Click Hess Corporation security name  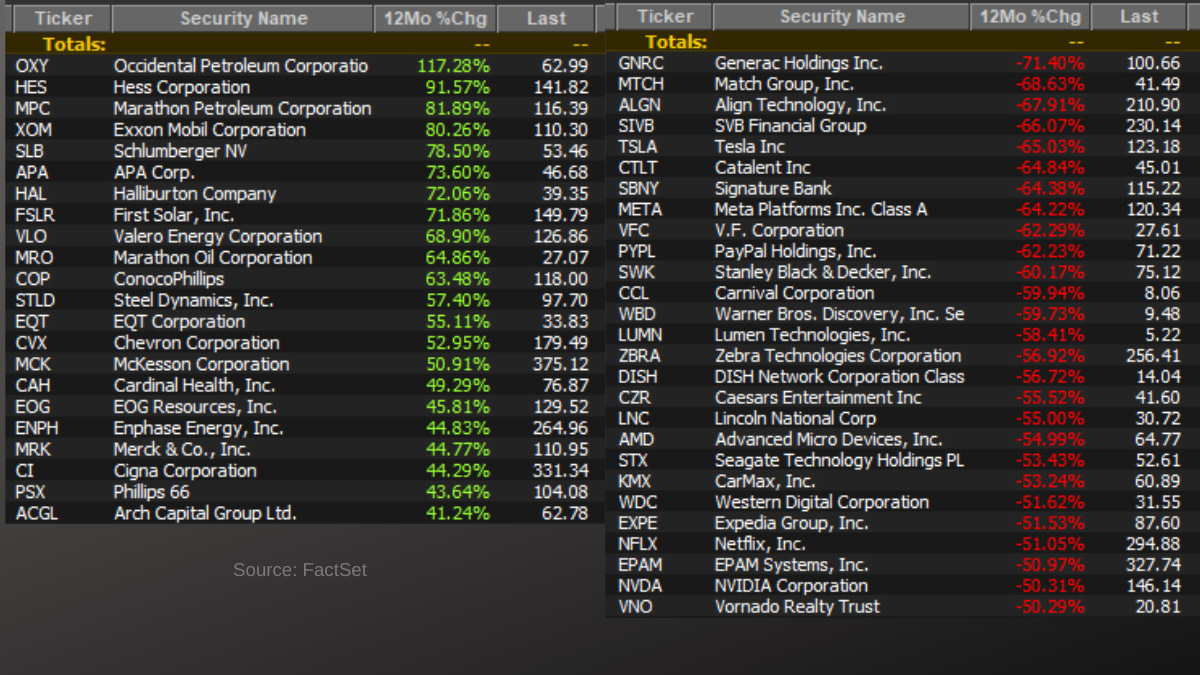[x=182, y=87]
